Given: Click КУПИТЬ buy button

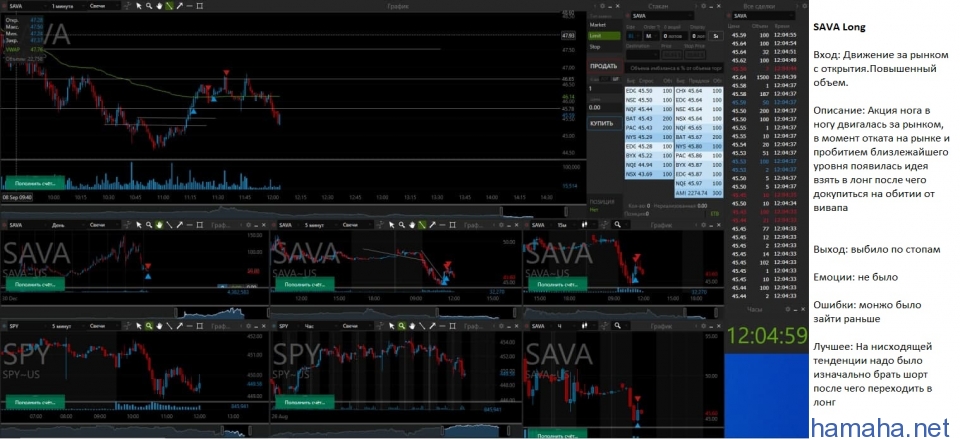Looking at the screenshot, I should click(x=604, y=123).
